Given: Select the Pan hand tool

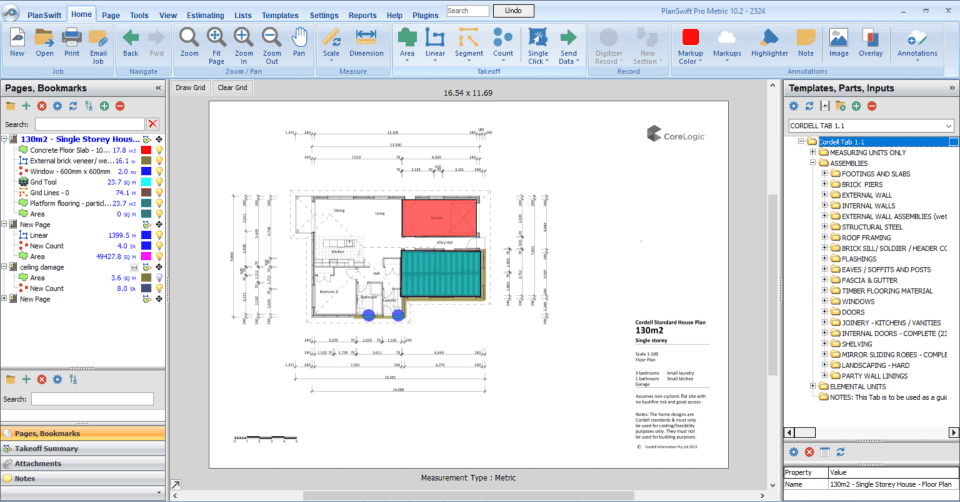Looking at the screenshot, I should pos(299,43).
